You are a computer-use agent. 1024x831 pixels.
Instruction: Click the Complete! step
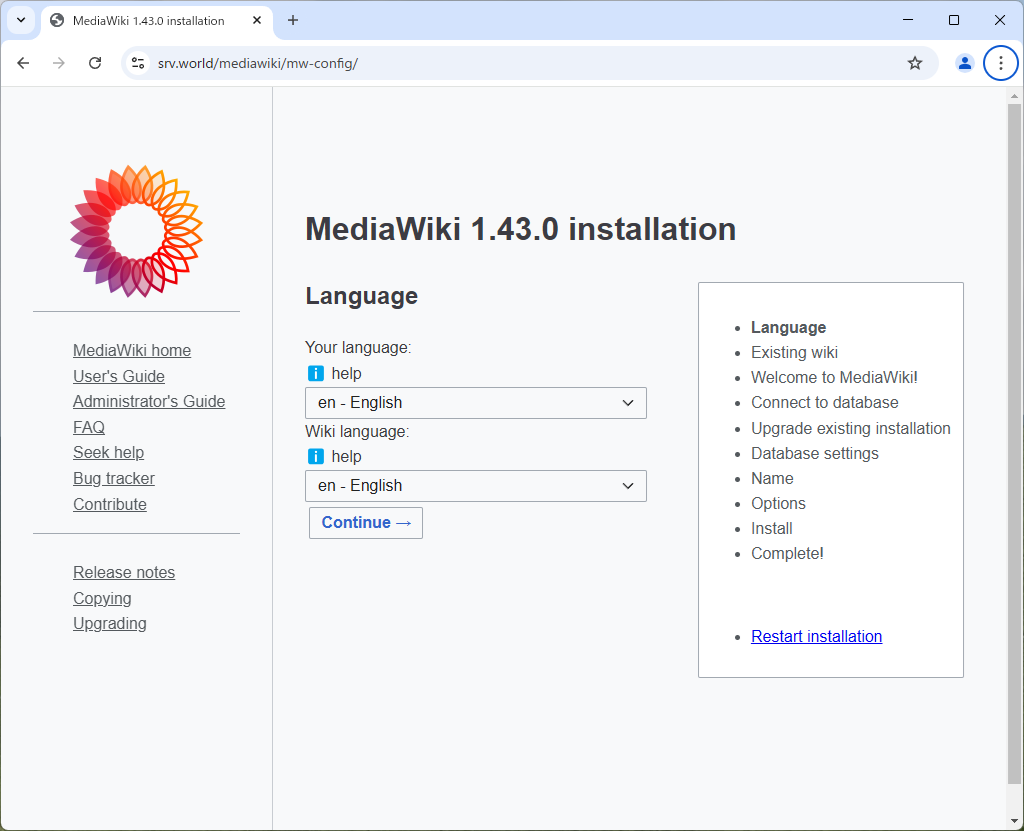point(787,553)
